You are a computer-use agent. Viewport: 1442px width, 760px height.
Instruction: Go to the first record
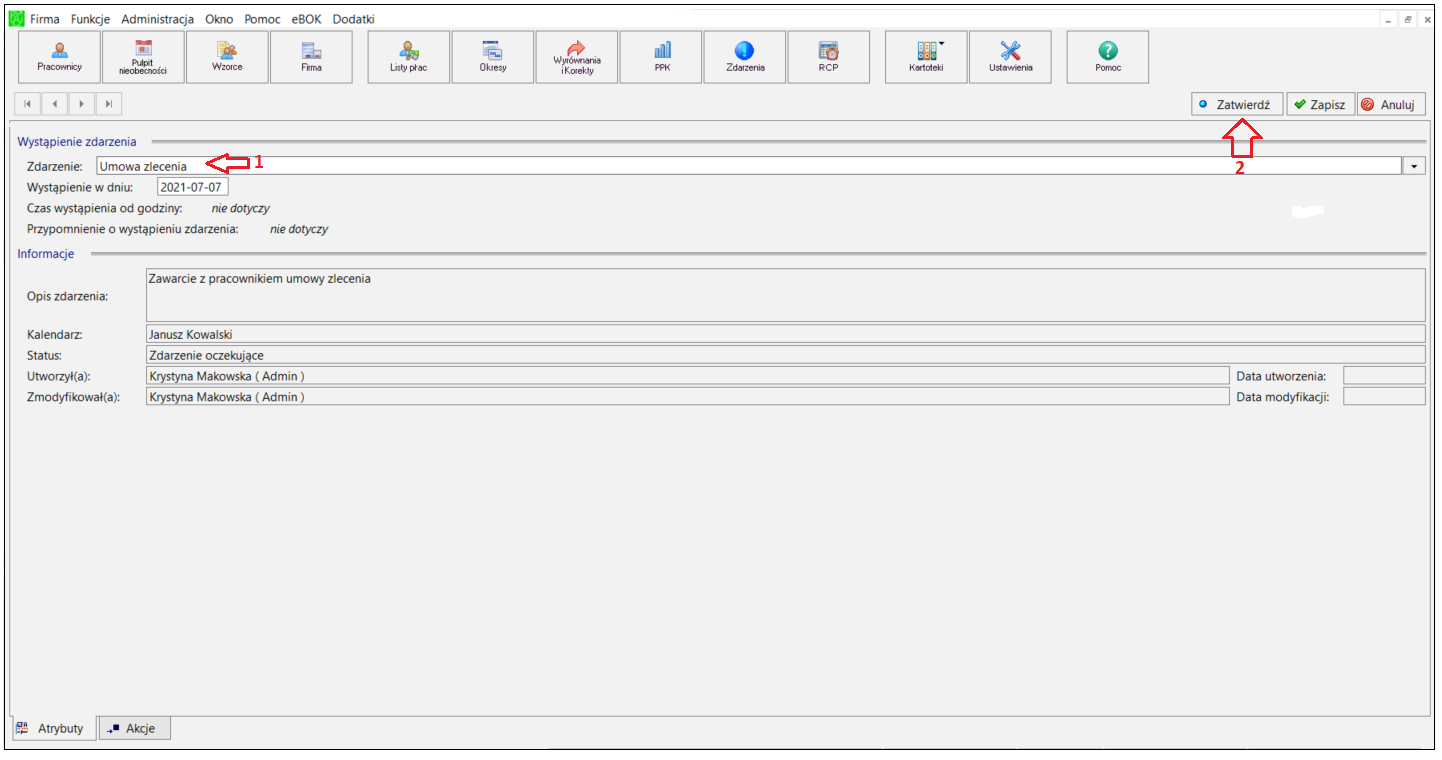tap(27, 104)
